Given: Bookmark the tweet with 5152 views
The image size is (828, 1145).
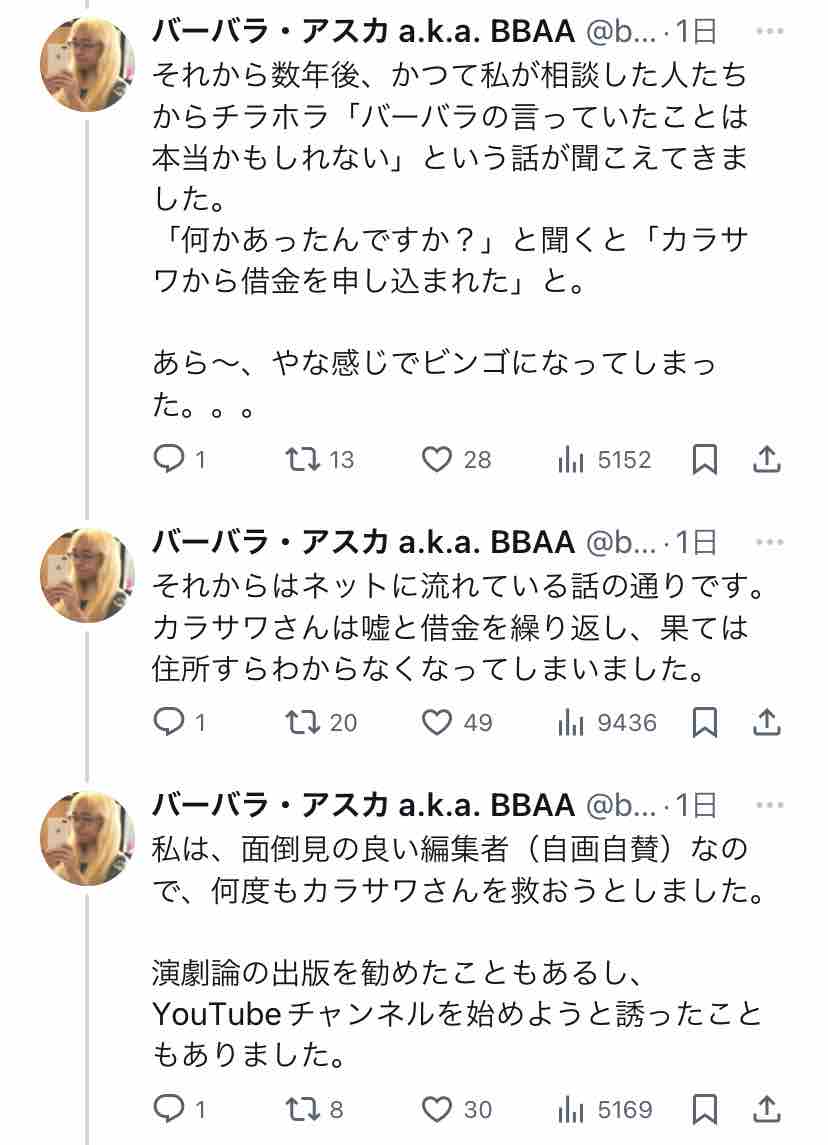Looking at the screenshot, I should tap(705, 459).
